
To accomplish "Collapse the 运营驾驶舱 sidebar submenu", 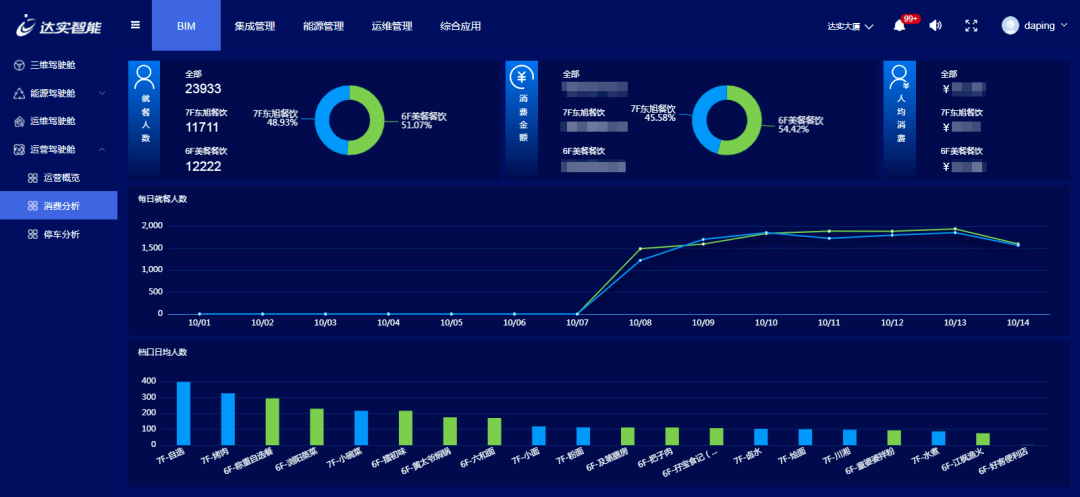I will point(101,149).
